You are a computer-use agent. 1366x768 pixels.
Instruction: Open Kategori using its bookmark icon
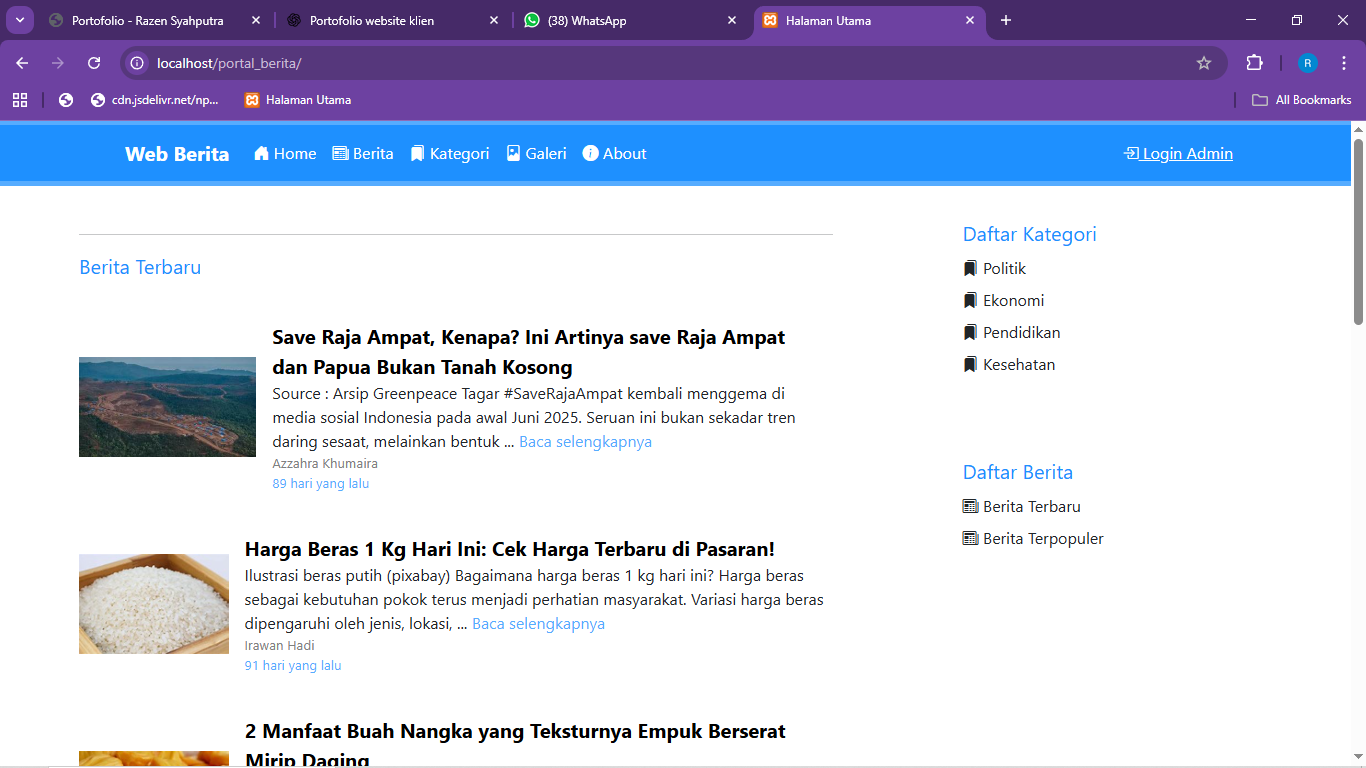tap(417, 153)
